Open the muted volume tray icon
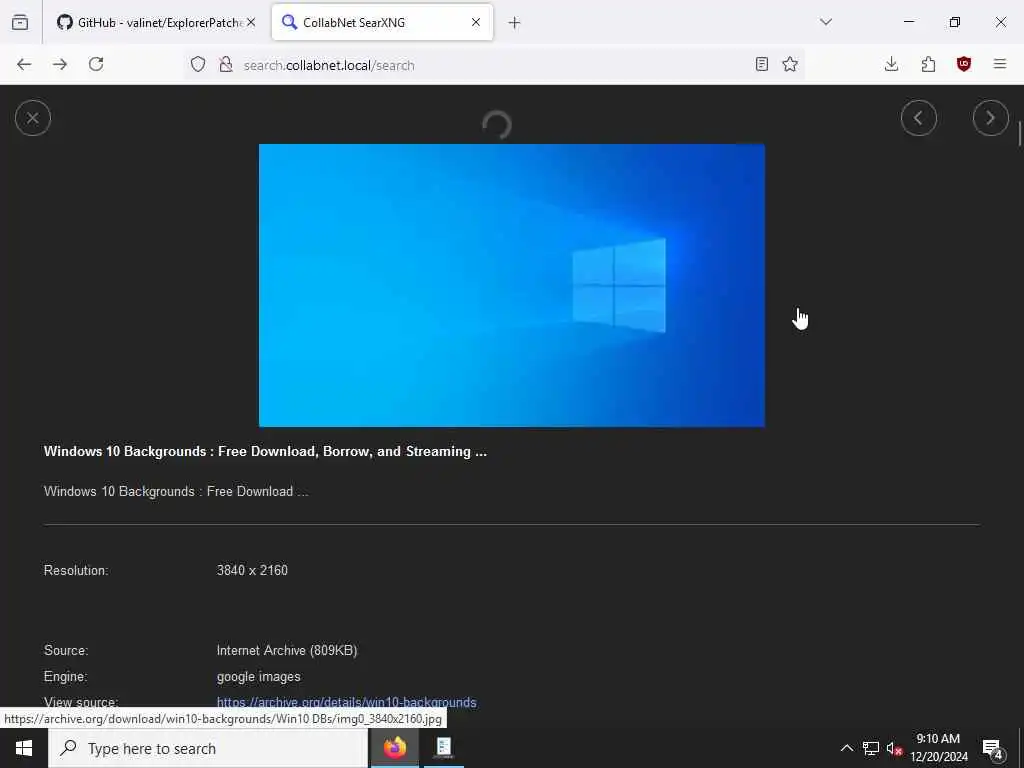The image size is (1024, 768). pos(894,748)
